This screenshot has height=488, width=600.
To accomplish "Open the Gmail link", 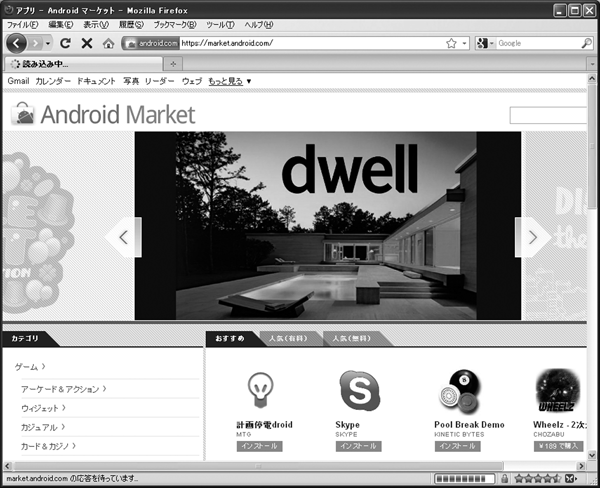I will click(18, 81).
